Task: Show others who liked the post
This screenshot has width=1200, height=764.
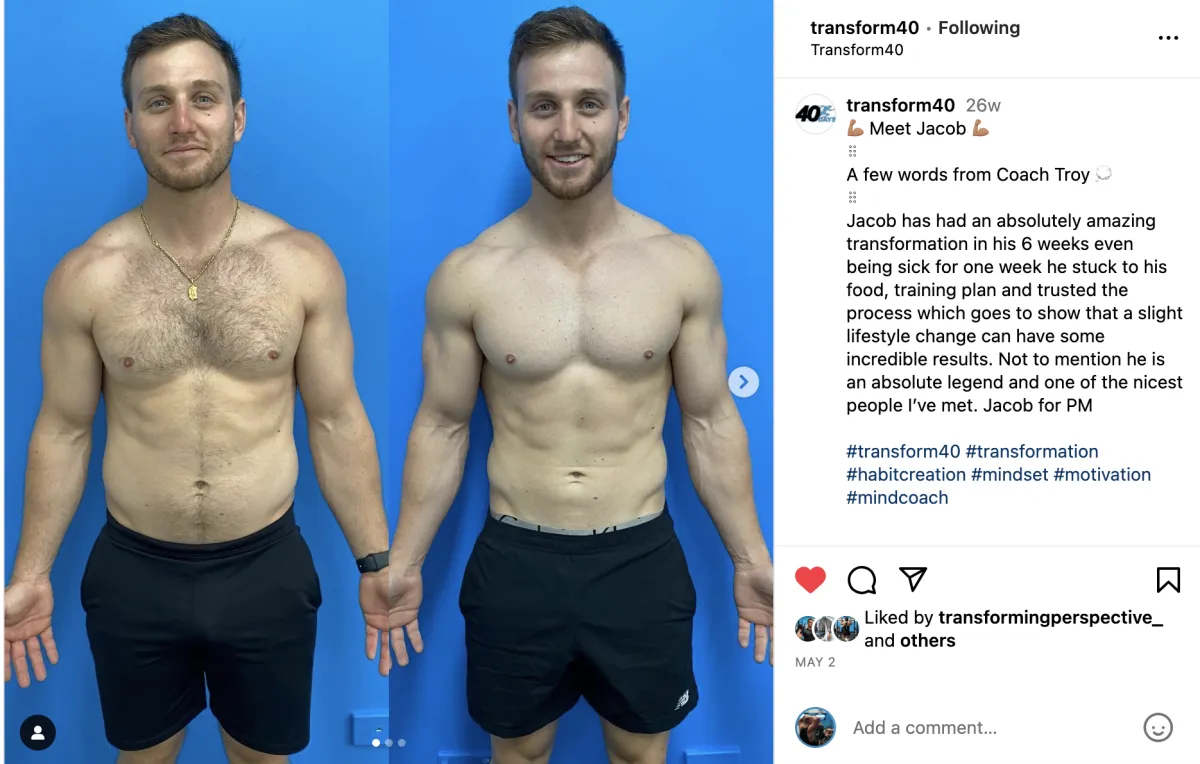Action: tap(927, 641)
